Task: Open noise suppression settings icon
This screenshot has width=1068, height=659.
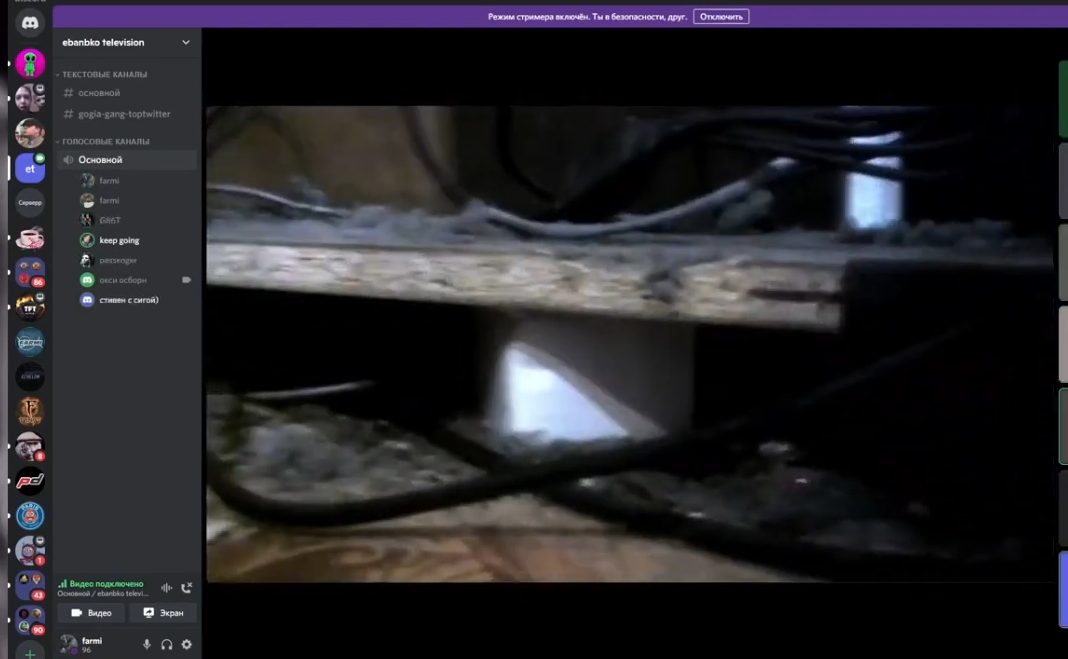Action: [166, 588]
